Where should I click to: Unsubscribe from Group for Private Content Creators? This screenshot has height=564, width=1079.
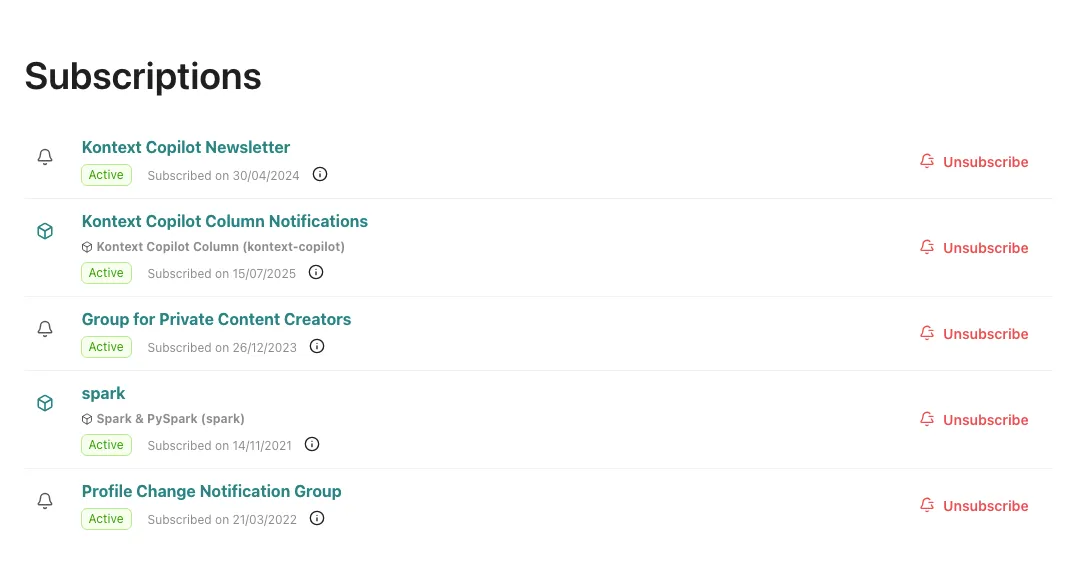(974, 334)
